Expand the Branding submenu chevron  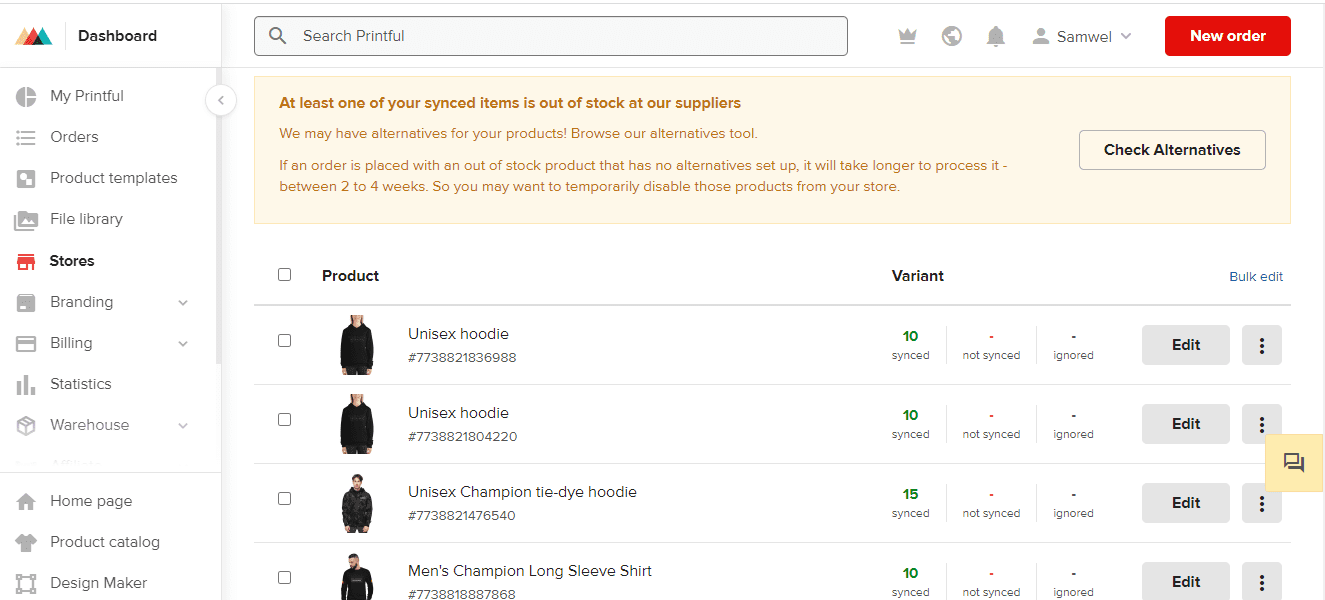[183, 302]
